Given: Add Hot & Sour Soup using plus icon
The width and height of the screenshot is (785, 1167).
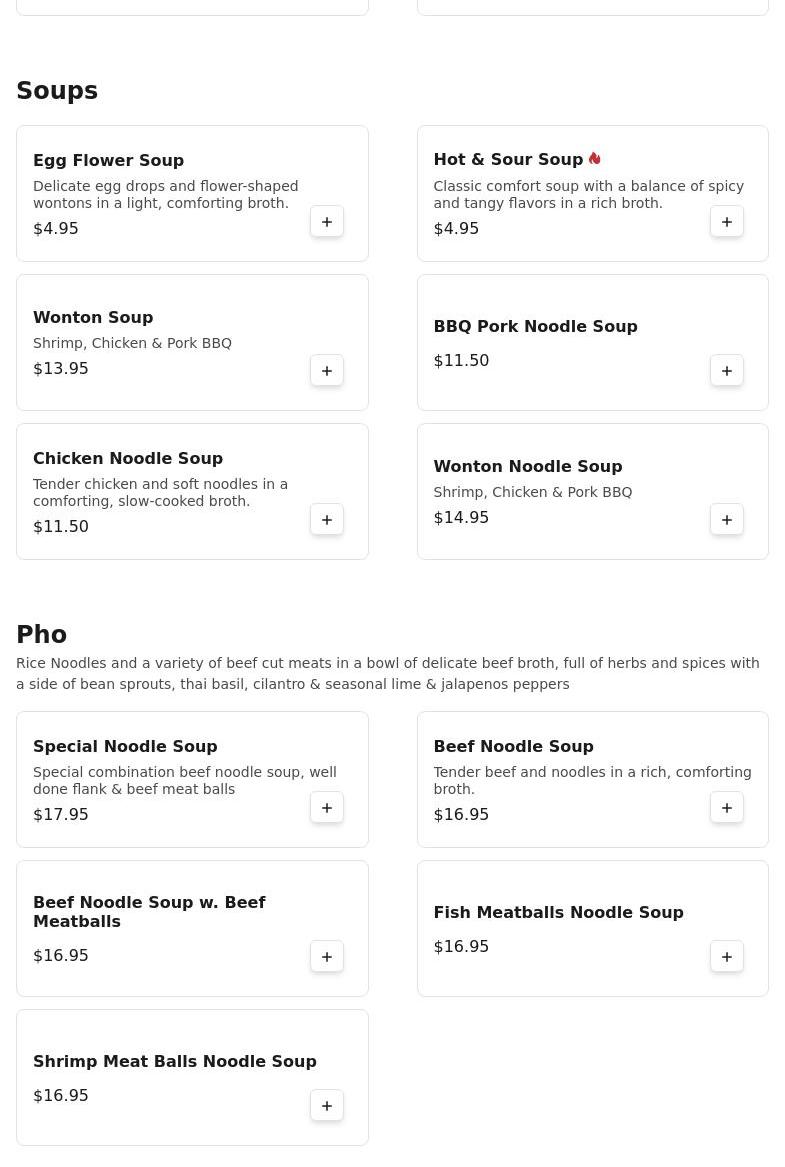Looking at the screenshot, I should (727, 222).
